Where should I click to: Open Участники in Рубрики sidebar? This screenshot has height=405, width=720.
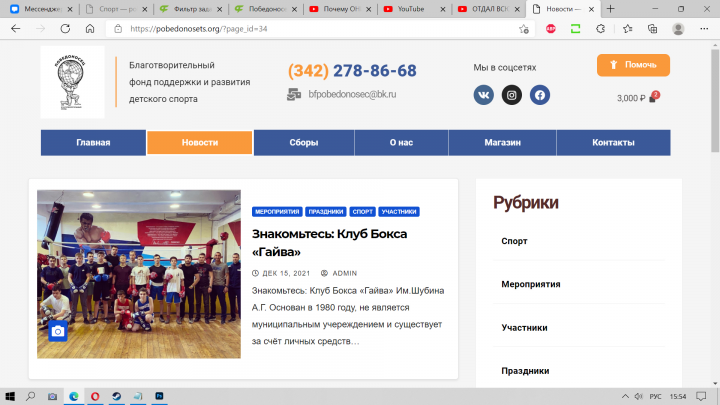(x=524, y=328)
